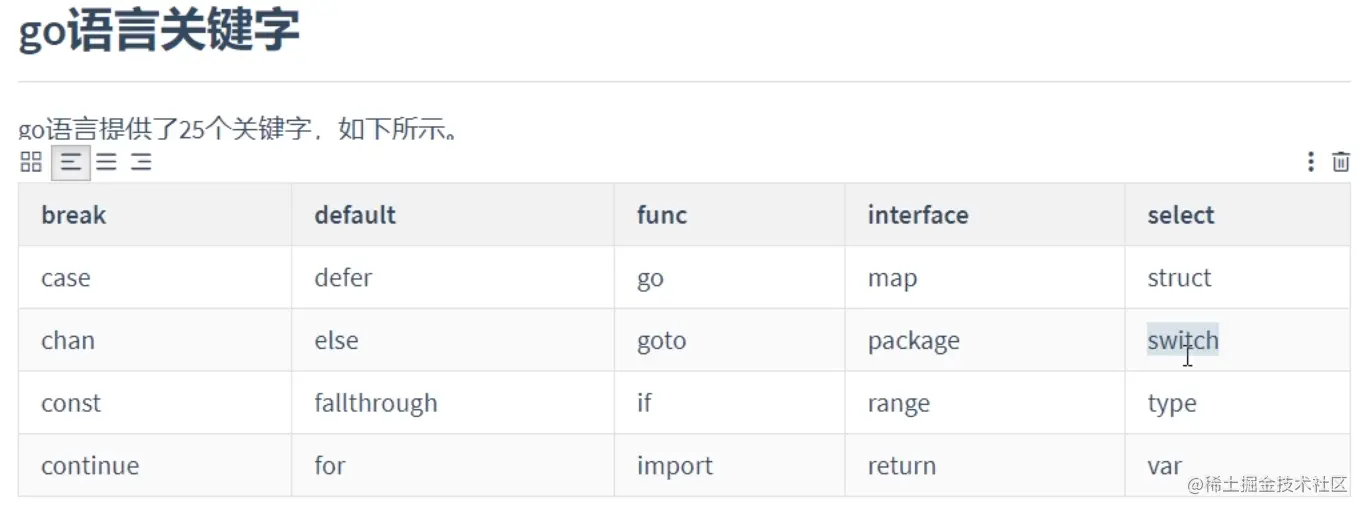Click the 'struct' table cell
1364x511 pixels.
pos(1179,278)
